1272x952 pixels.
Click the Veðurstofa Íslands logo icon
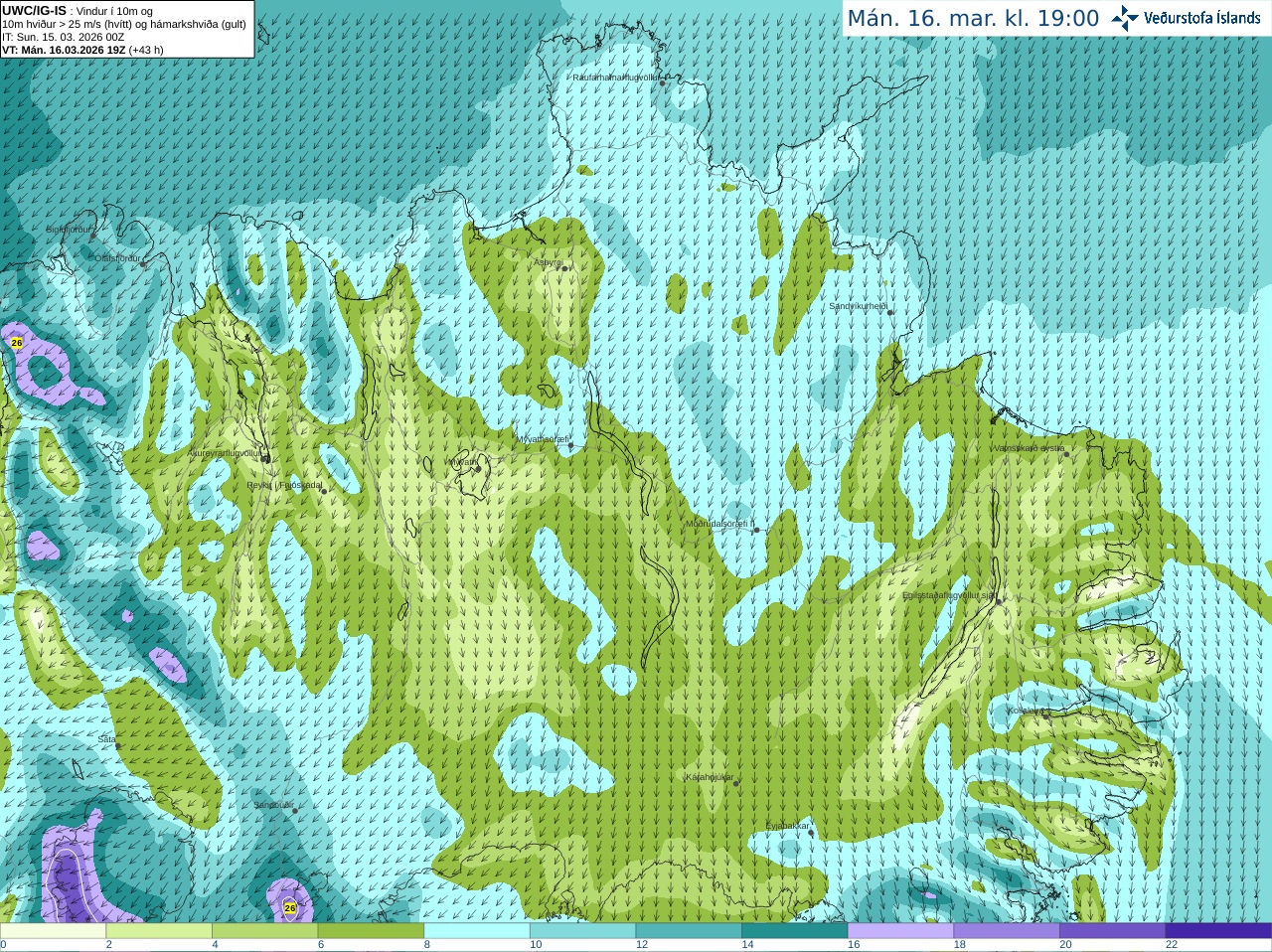[1125, 18]
